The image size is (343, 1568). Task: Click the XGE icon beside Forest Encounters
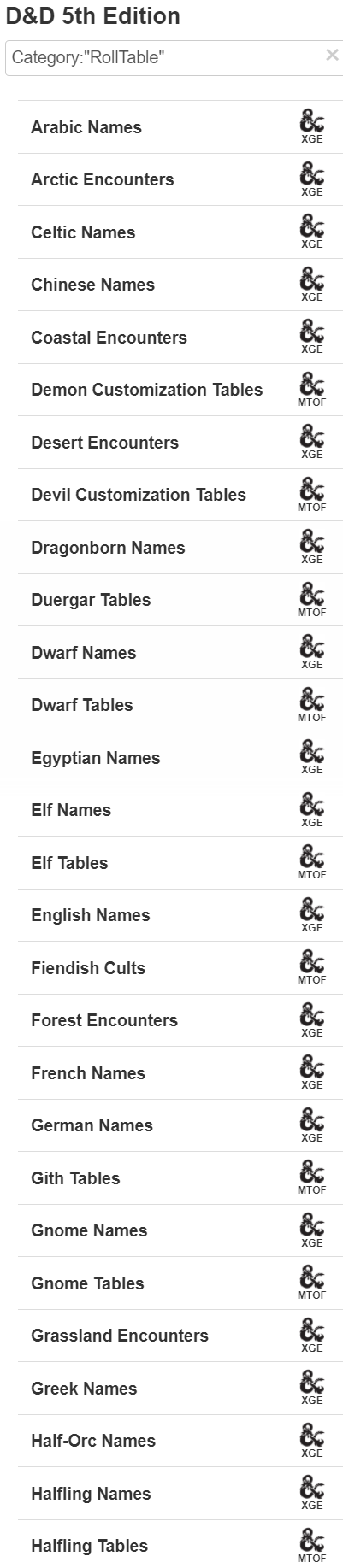312,1020
